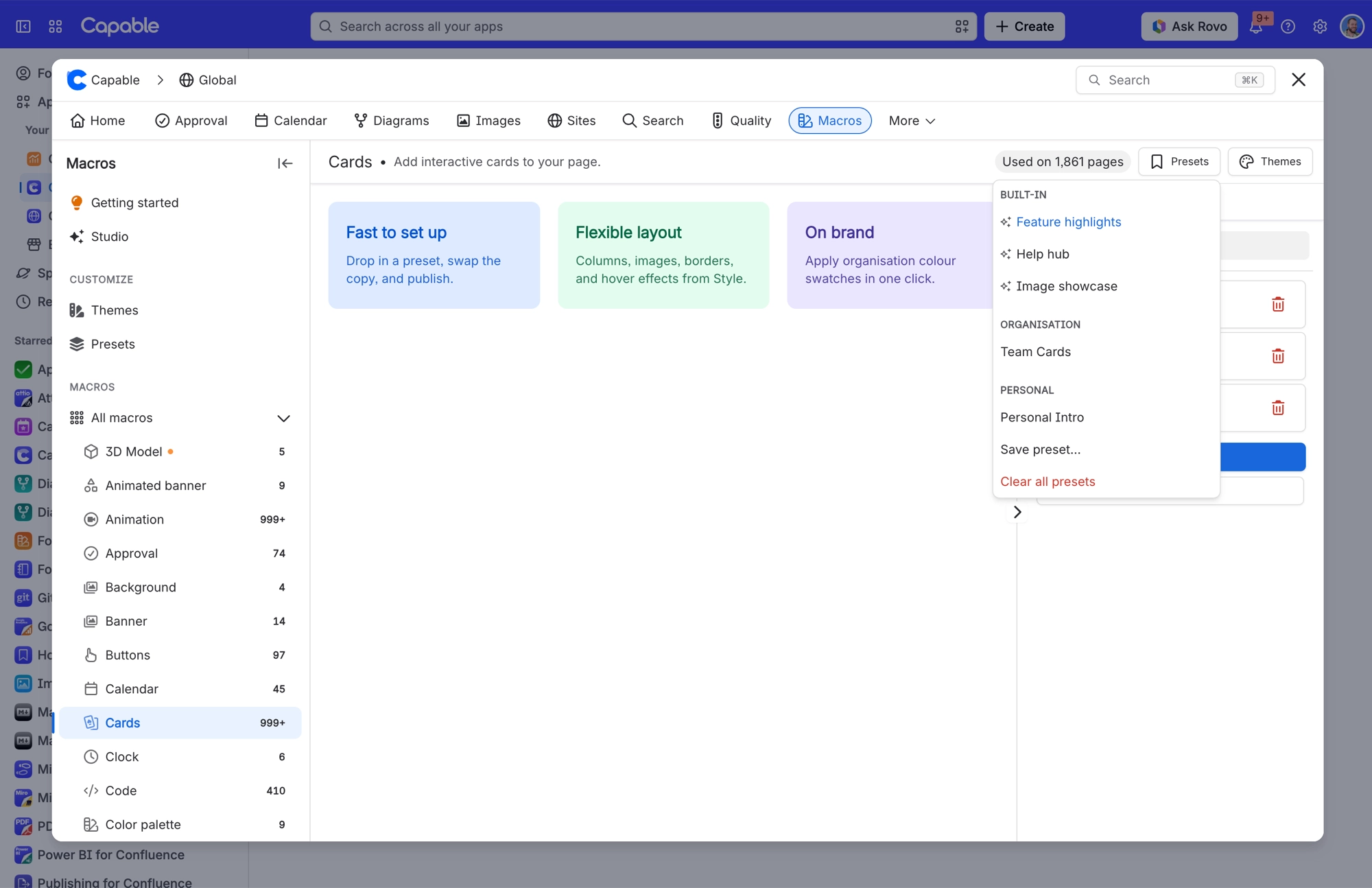This screenshot has height=888, width=1372.
Task: Close the Capable Global dialog
Action: 1299,80
